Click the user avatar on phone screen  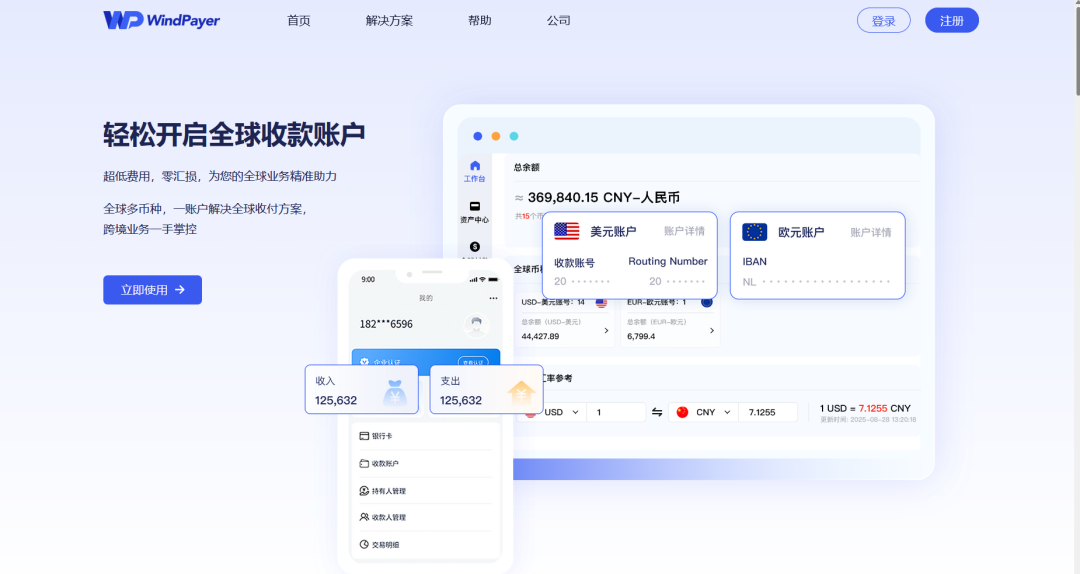[476, 325]
